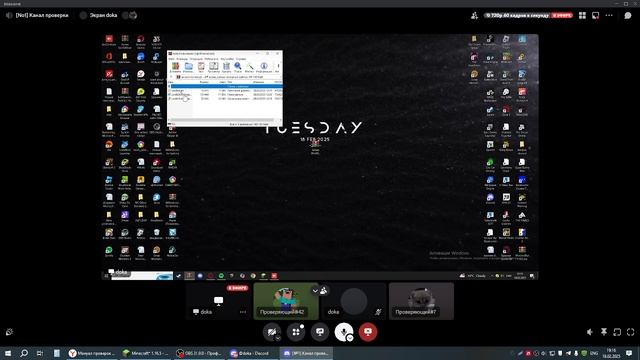
Task: Open camera options dropdown arrow
Action: coord(278,338)
